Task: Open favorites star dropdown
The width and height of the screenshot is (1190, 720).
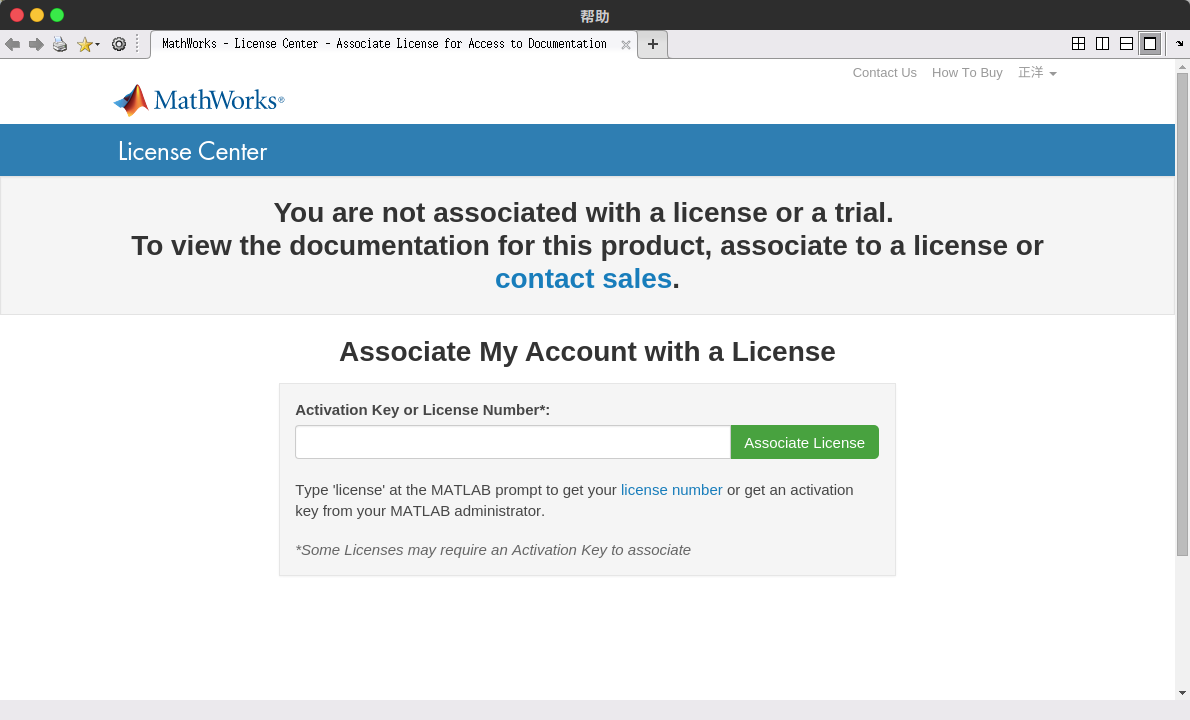Action: (88, 44)
